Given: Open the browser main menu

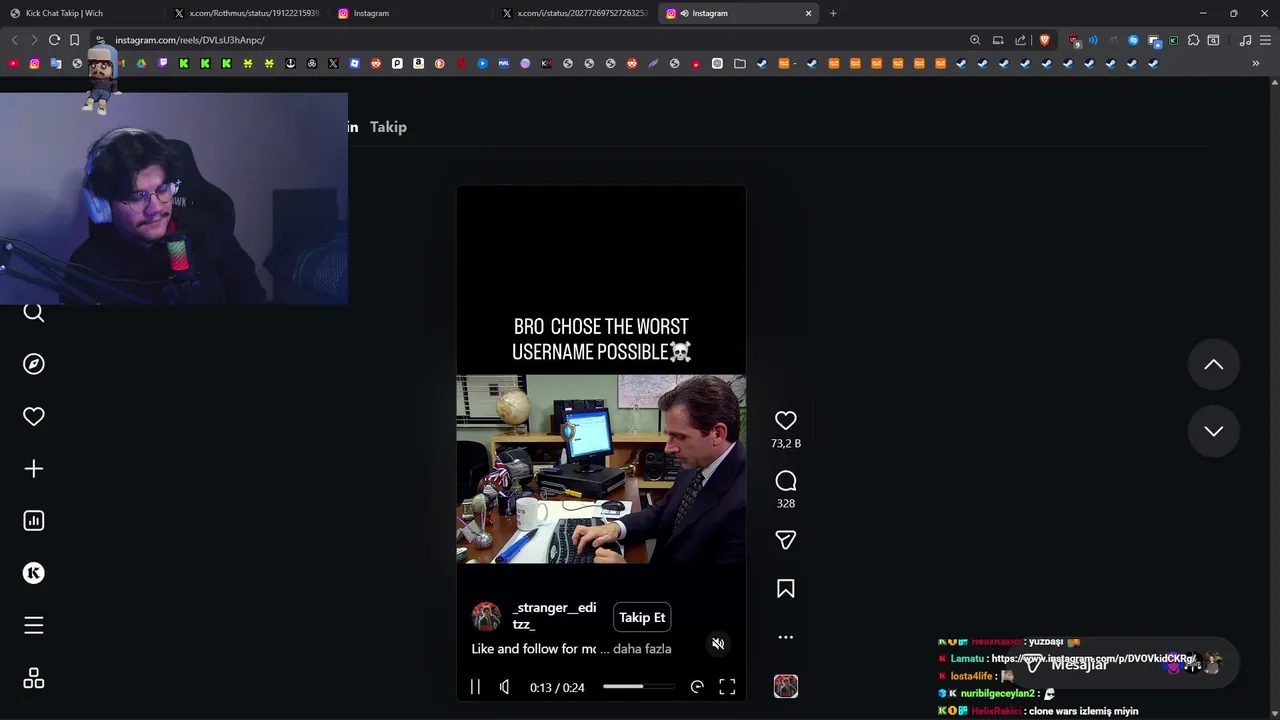Looking at the screenshot, I should point(1265,40).
